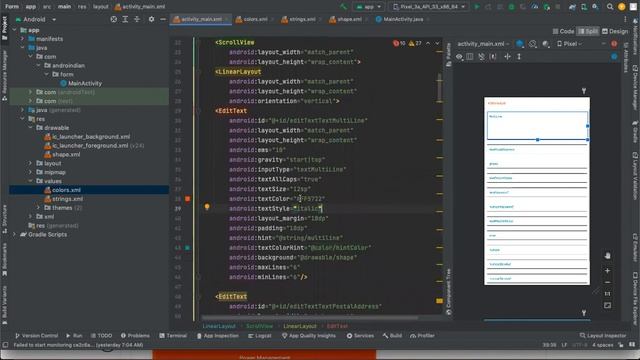Open the Profile app icon in toolbar
The width and height of the screenshot is (640, 360).
[535, 7]
